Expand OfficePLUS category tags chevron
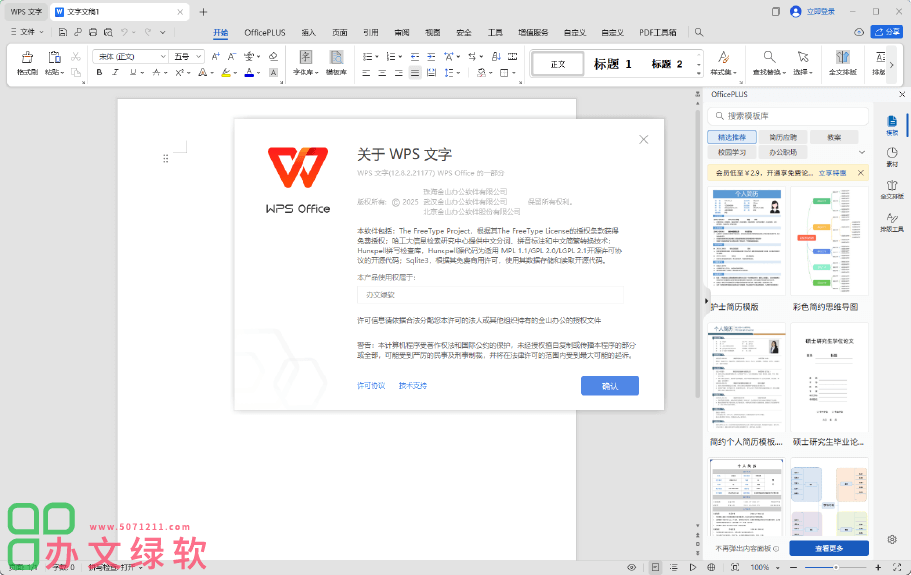The image size is (911, 575). click(862, 152)
